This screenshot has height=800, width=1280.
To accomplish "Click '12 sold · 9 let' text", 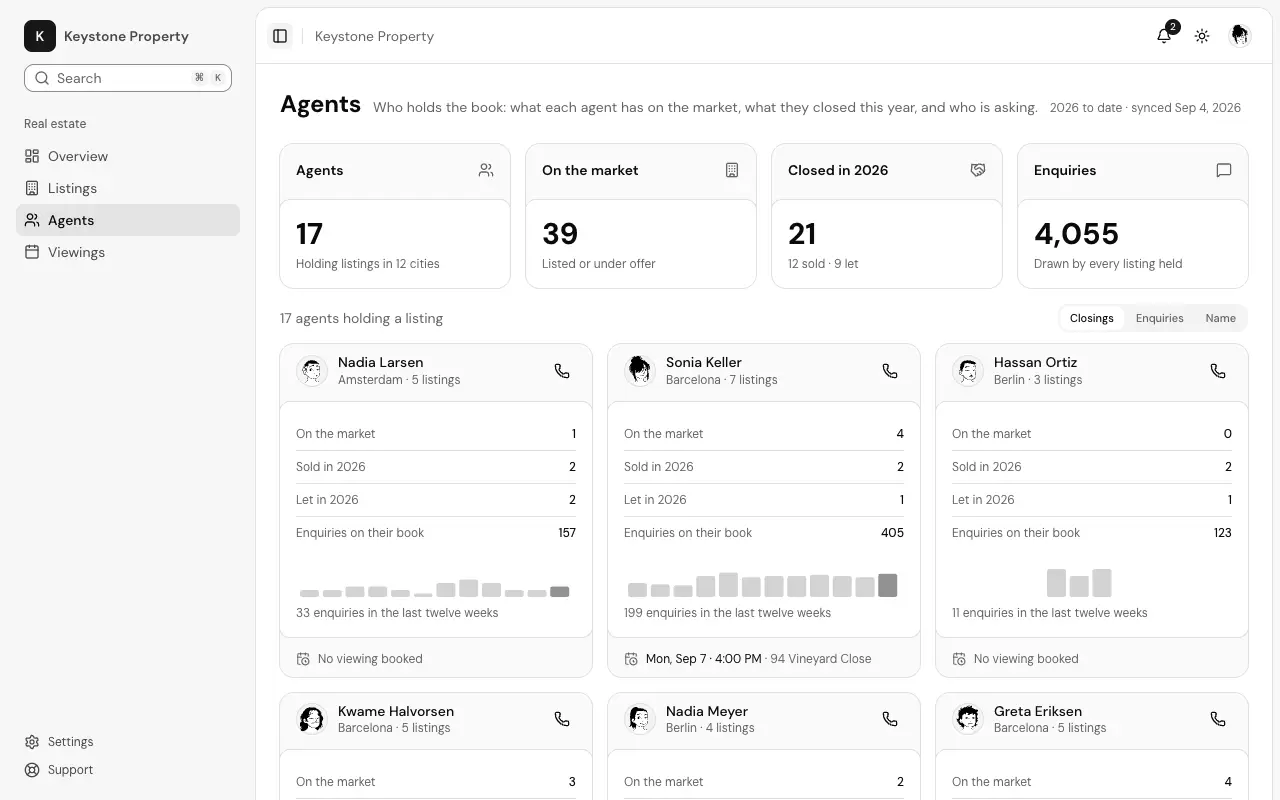I will [823, 264].
